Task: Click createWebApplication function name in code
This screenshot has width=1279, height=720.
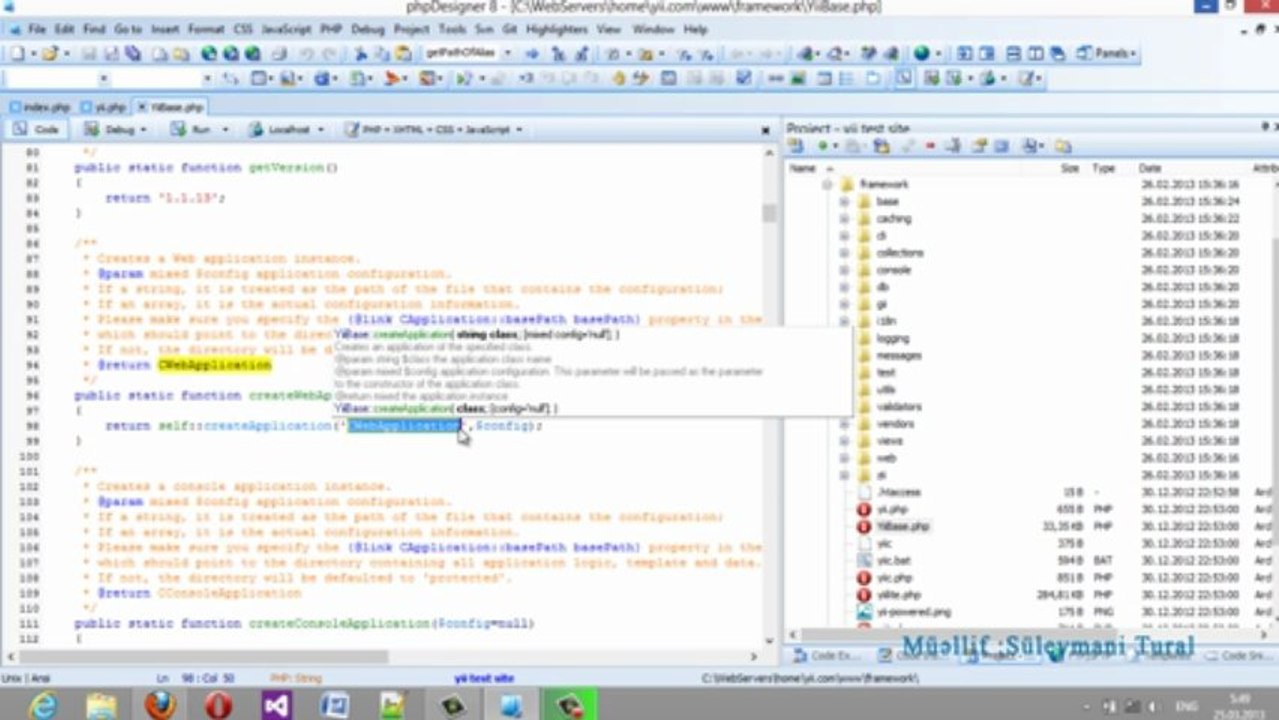Action: [291, 396]
